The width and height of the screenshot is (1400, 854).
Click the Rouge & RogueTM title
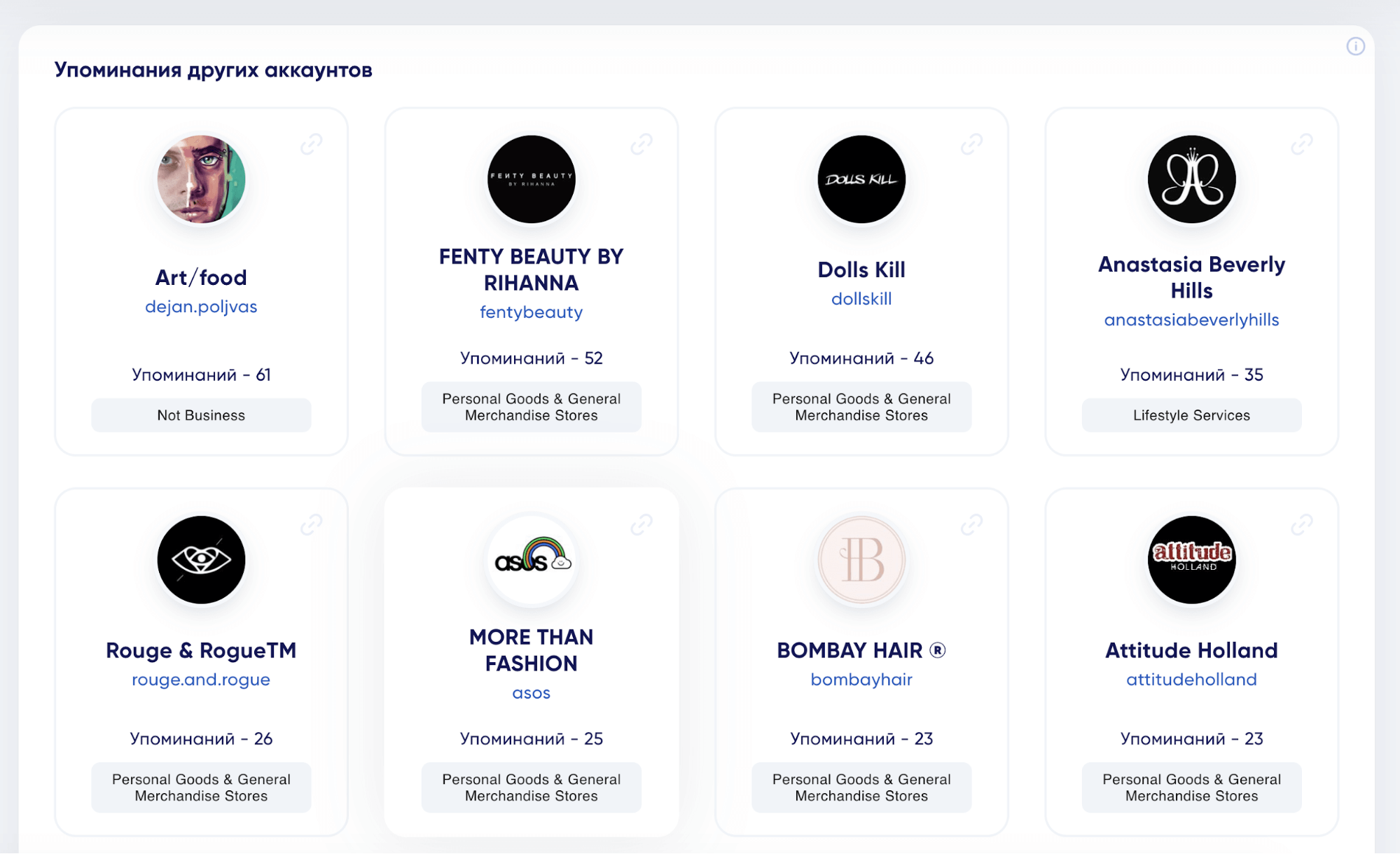coord(201,650)
